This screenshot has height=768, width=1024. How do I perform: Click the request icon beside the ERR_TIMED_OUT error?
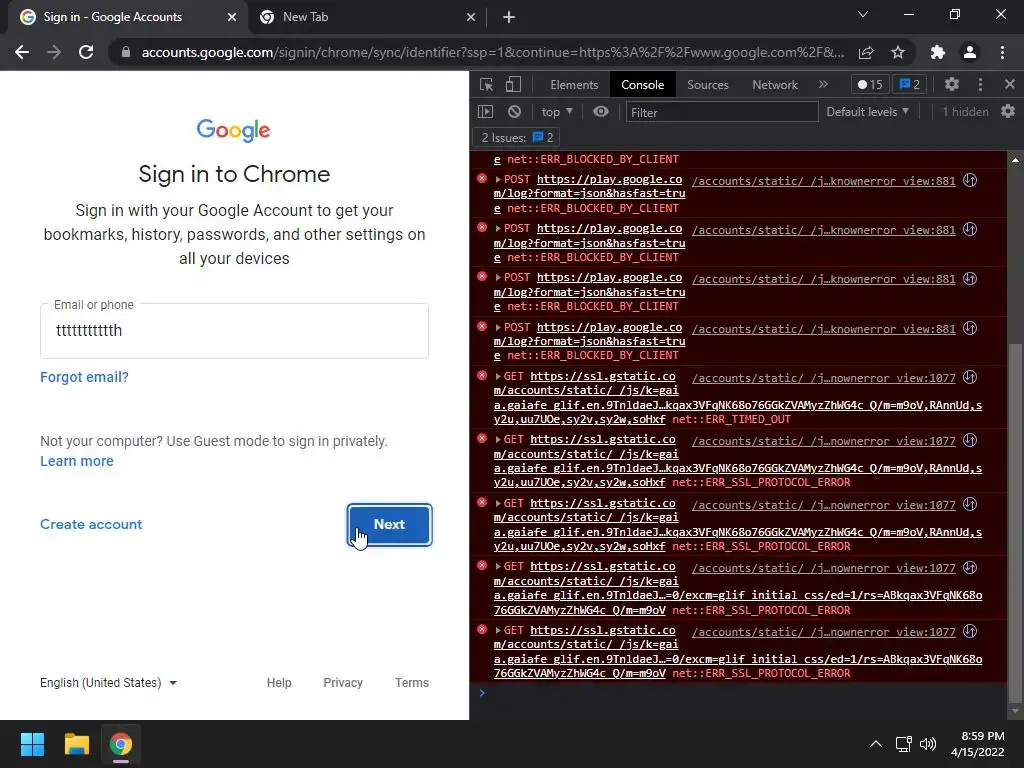[x=970, y=377]
